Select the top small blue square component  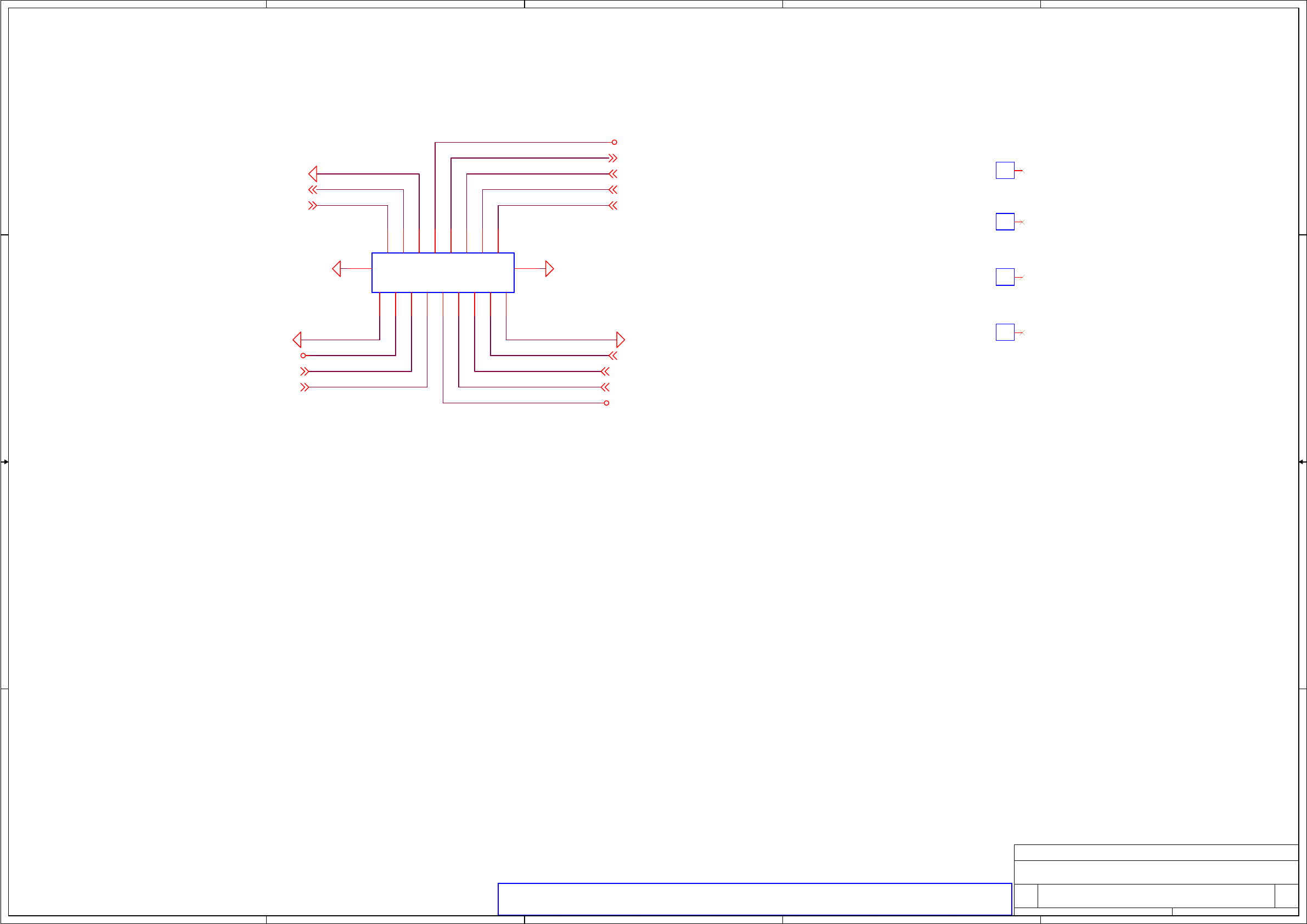1005,170
